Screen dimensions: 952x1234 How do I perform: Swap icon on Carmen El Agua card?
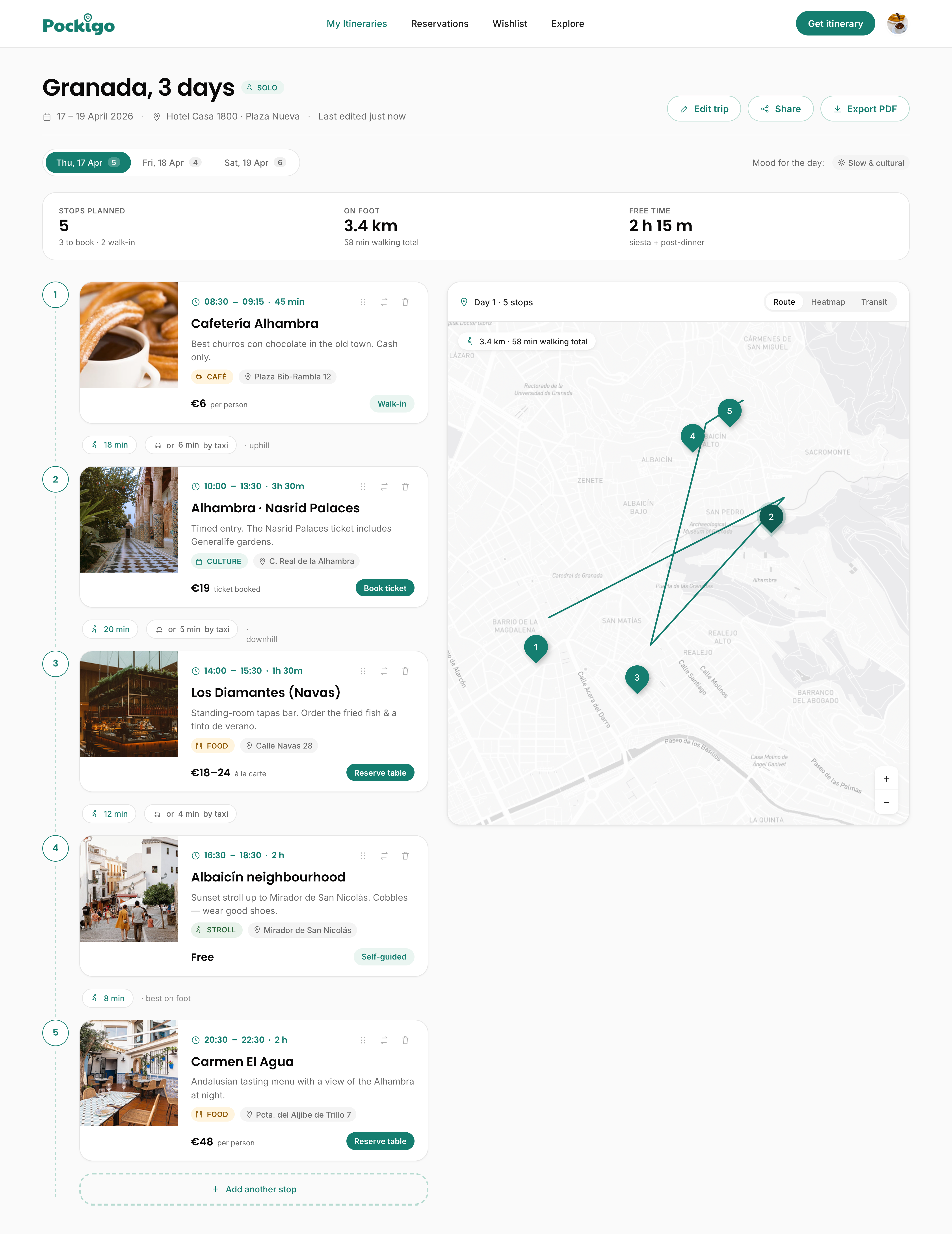(x=384, y=1040)
